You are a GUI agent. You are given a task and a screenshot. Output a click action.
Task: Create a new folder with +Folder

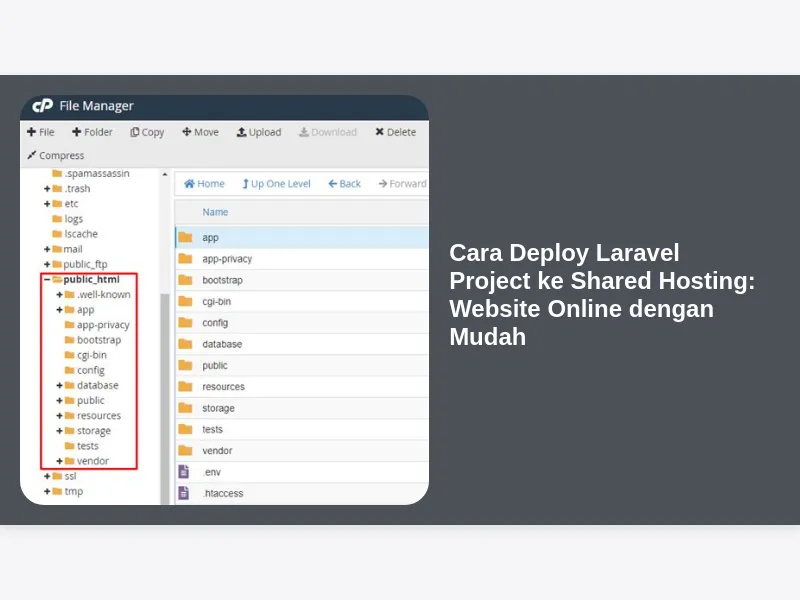[x=77, y=132]
